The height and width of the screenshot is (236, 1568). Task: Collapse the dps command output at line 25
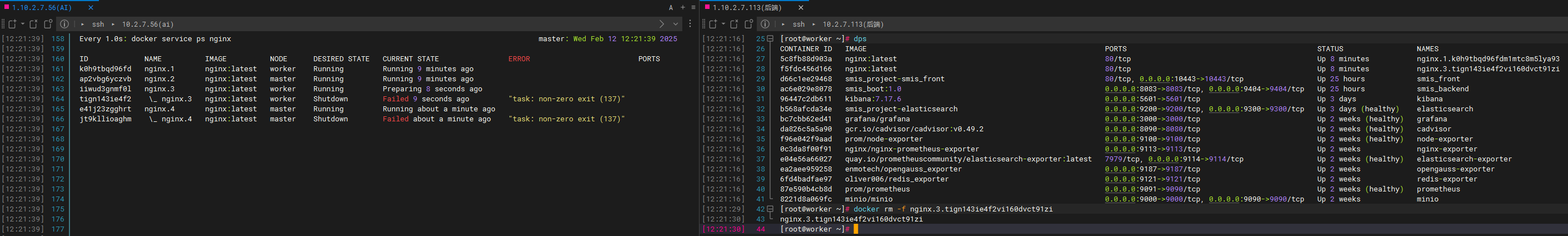770,39
